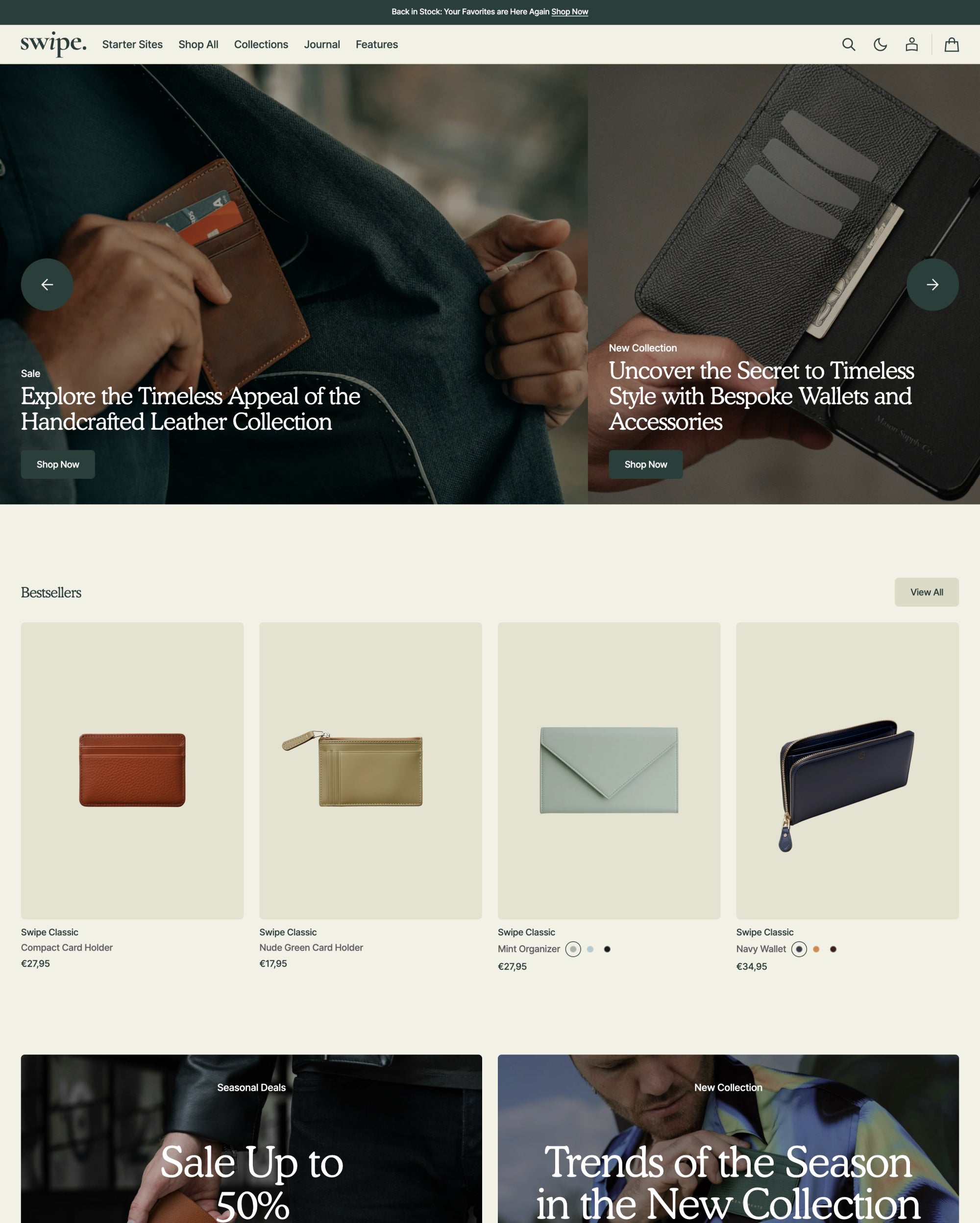Viewport: 980px width, 1223px height.
Task: Open account panel via user icon
Action: [912, 44]
